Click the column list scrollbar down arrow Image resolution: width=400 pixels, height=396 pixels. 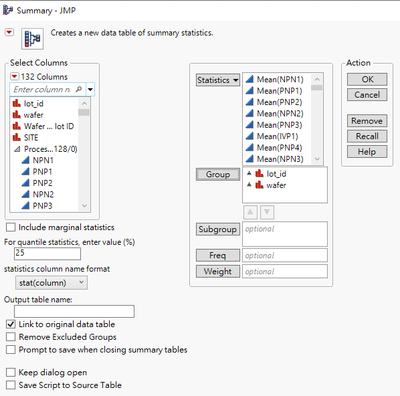tap(84, 206)
